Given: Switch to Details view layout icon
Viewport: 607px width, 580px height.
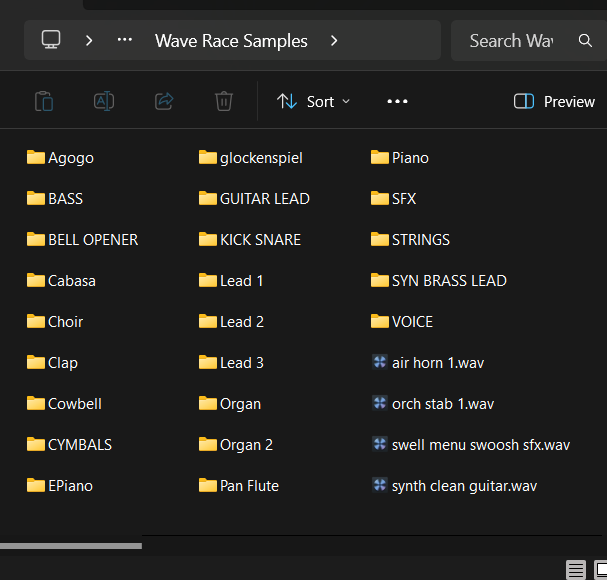Looking at the screenshot, I should point(575,570).
